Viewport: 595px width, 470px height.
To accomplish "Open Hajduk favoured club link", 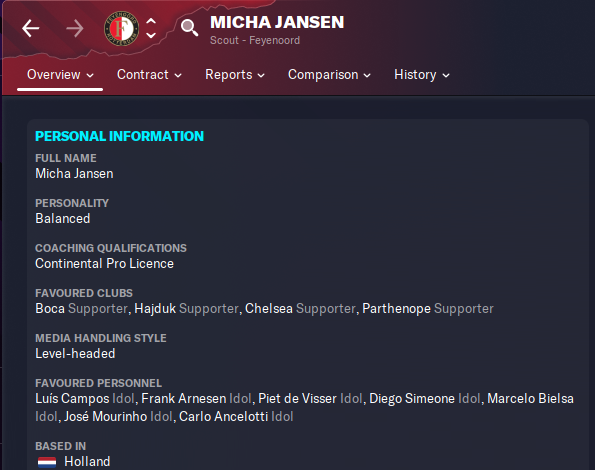I will pyautogui.click(x=155, y=308).
